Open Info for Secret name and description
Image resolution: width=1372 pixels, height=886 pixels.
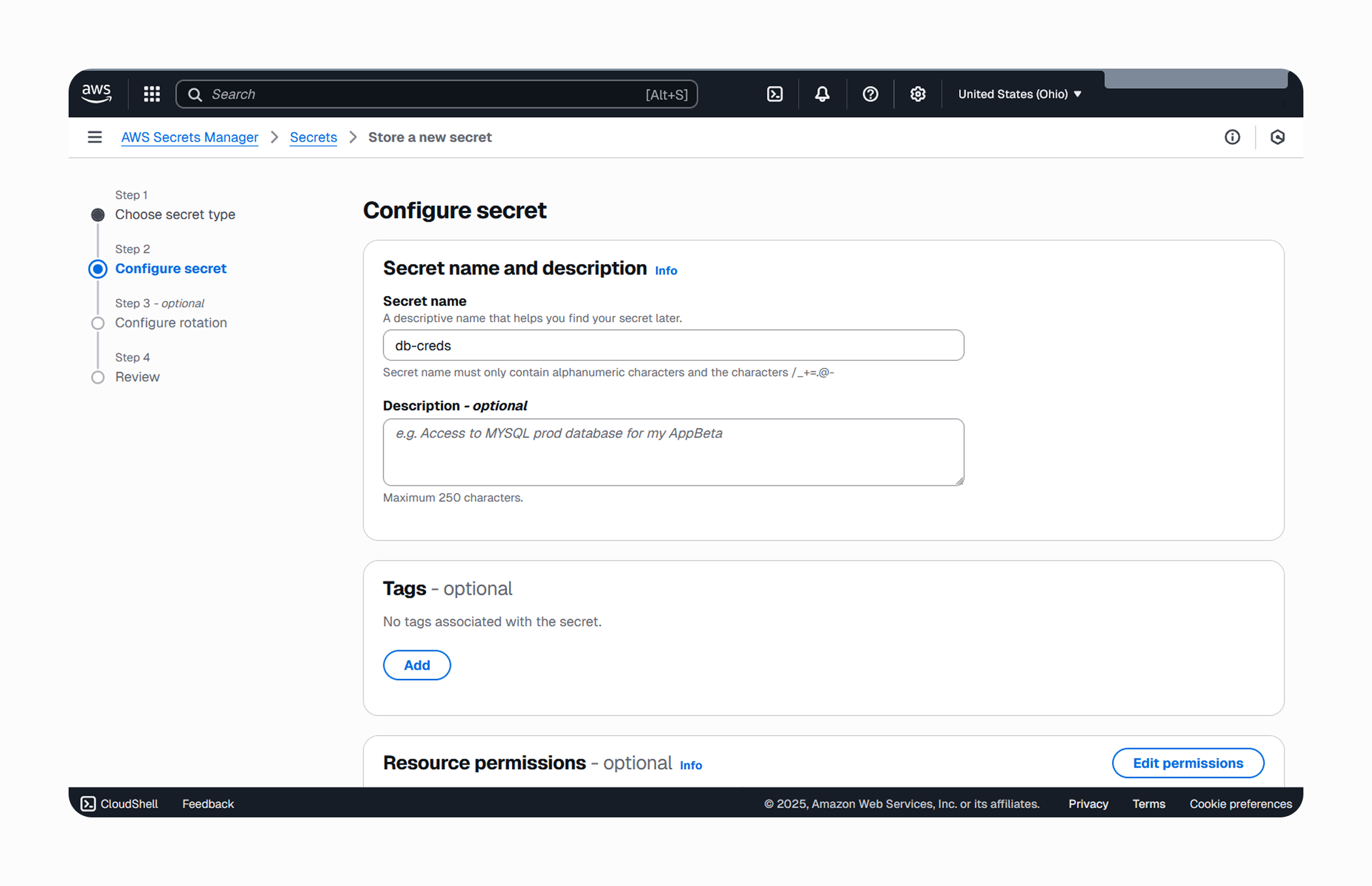coord(666,271)
